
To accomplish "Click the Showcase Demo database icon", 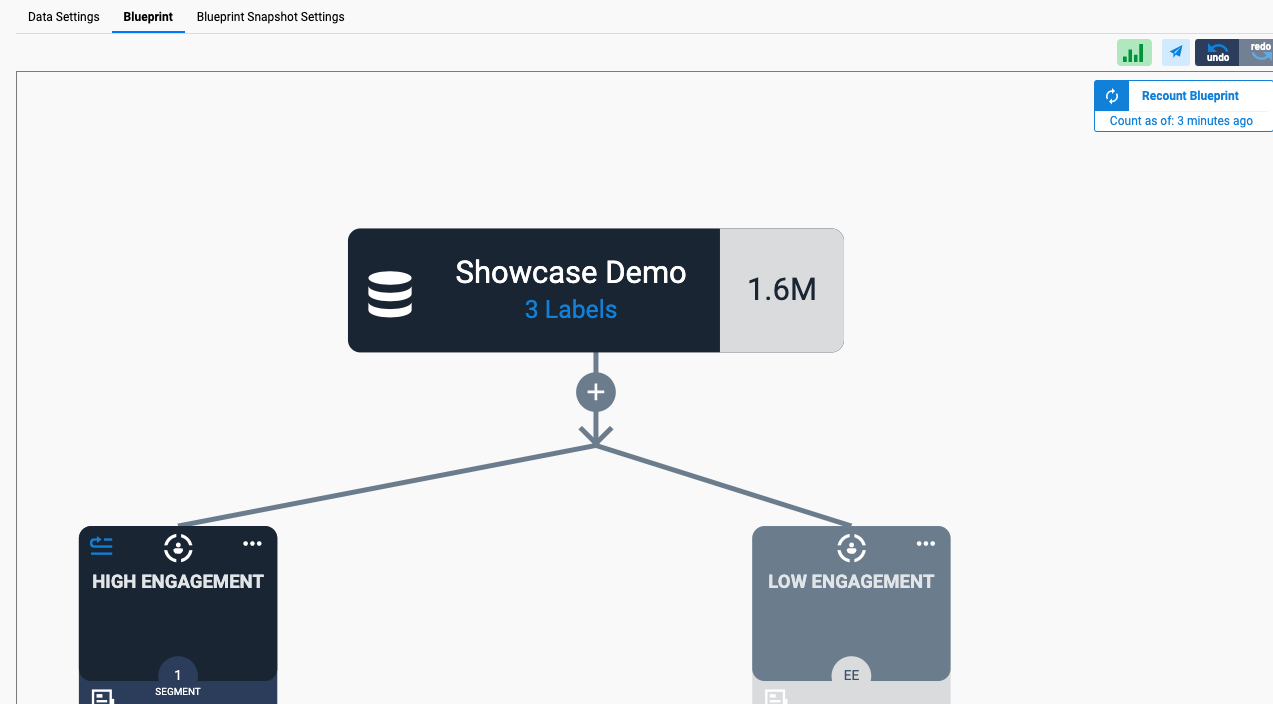I will (x=390, y=295).
